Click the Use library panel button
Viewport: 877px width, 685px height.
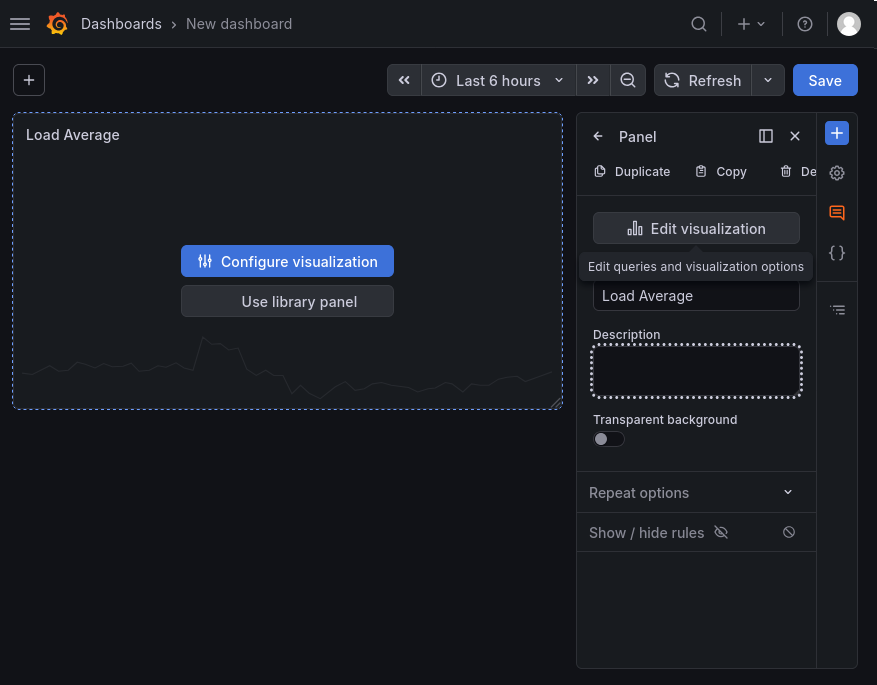pyautogui.click(x=287, y=301)
